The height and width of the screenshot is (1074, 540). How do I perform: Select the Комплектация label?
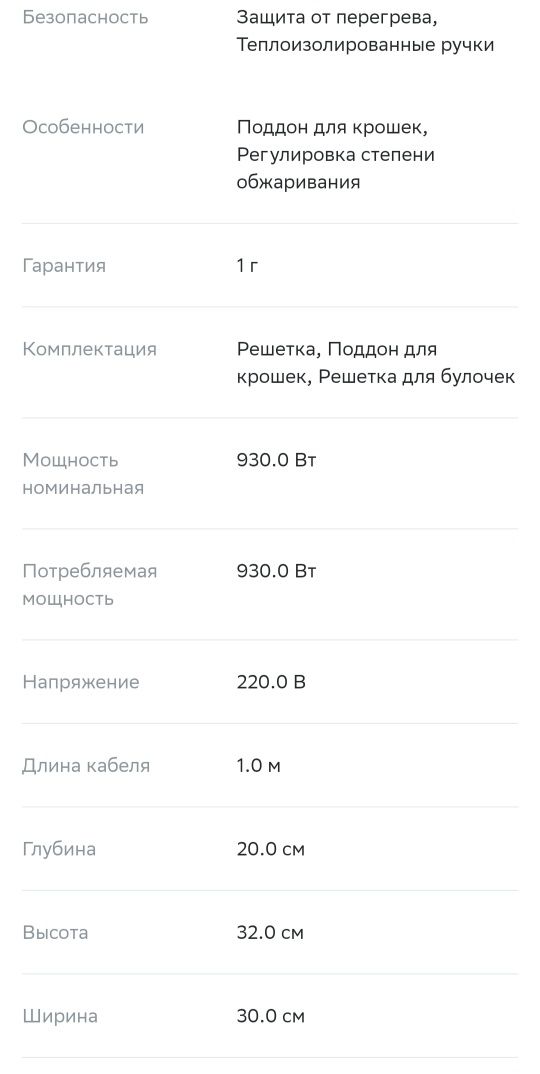point(90,349)
